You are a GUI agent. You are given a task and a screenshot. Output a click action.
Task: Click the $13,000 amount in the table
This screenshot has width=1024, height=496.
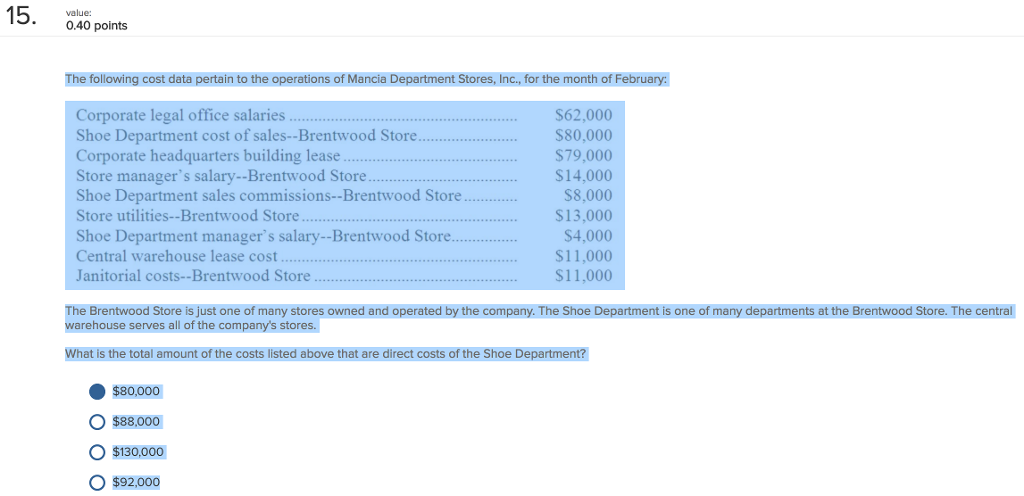click(583, 216)
